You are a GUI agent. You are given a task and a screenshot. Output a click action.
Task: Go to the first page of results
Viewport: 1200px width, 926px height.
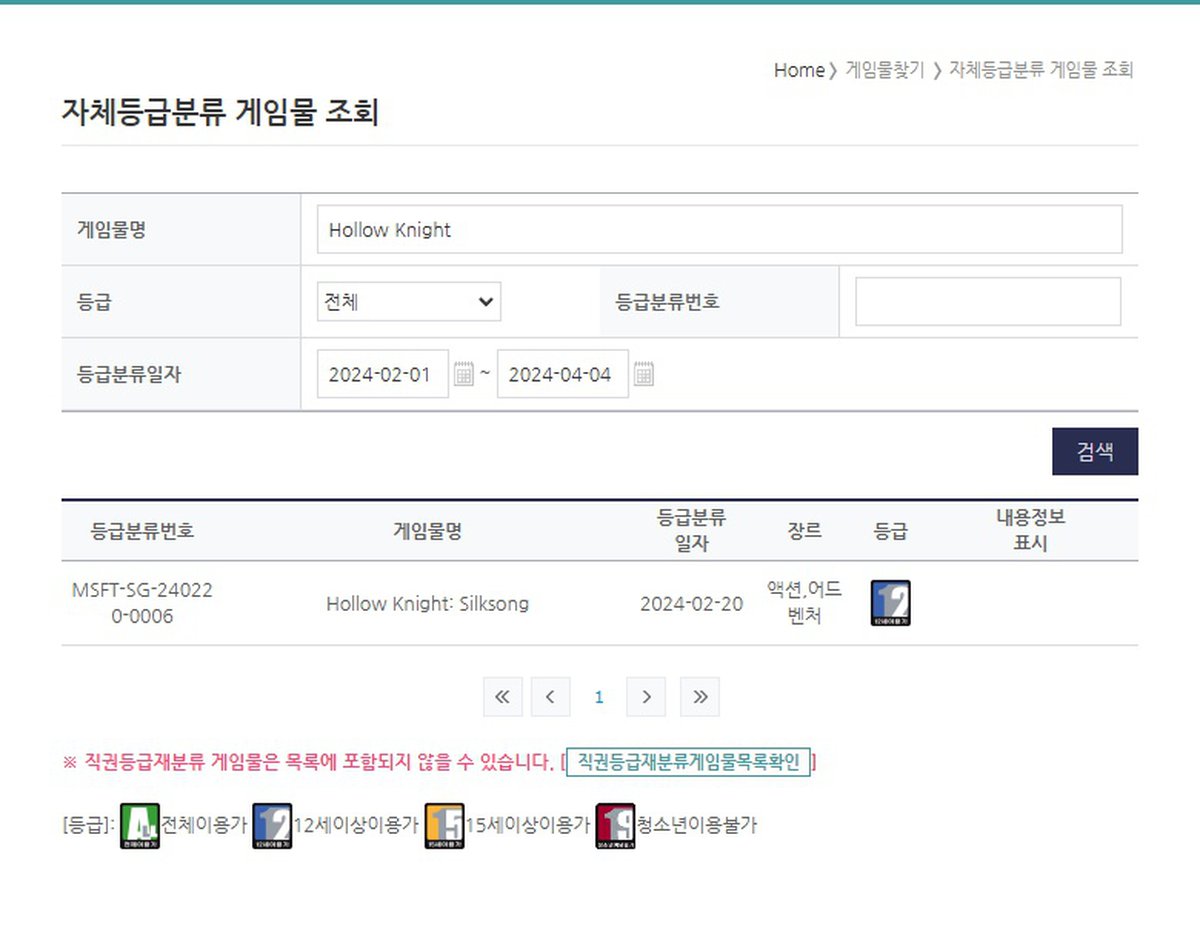tap(502, 697)
